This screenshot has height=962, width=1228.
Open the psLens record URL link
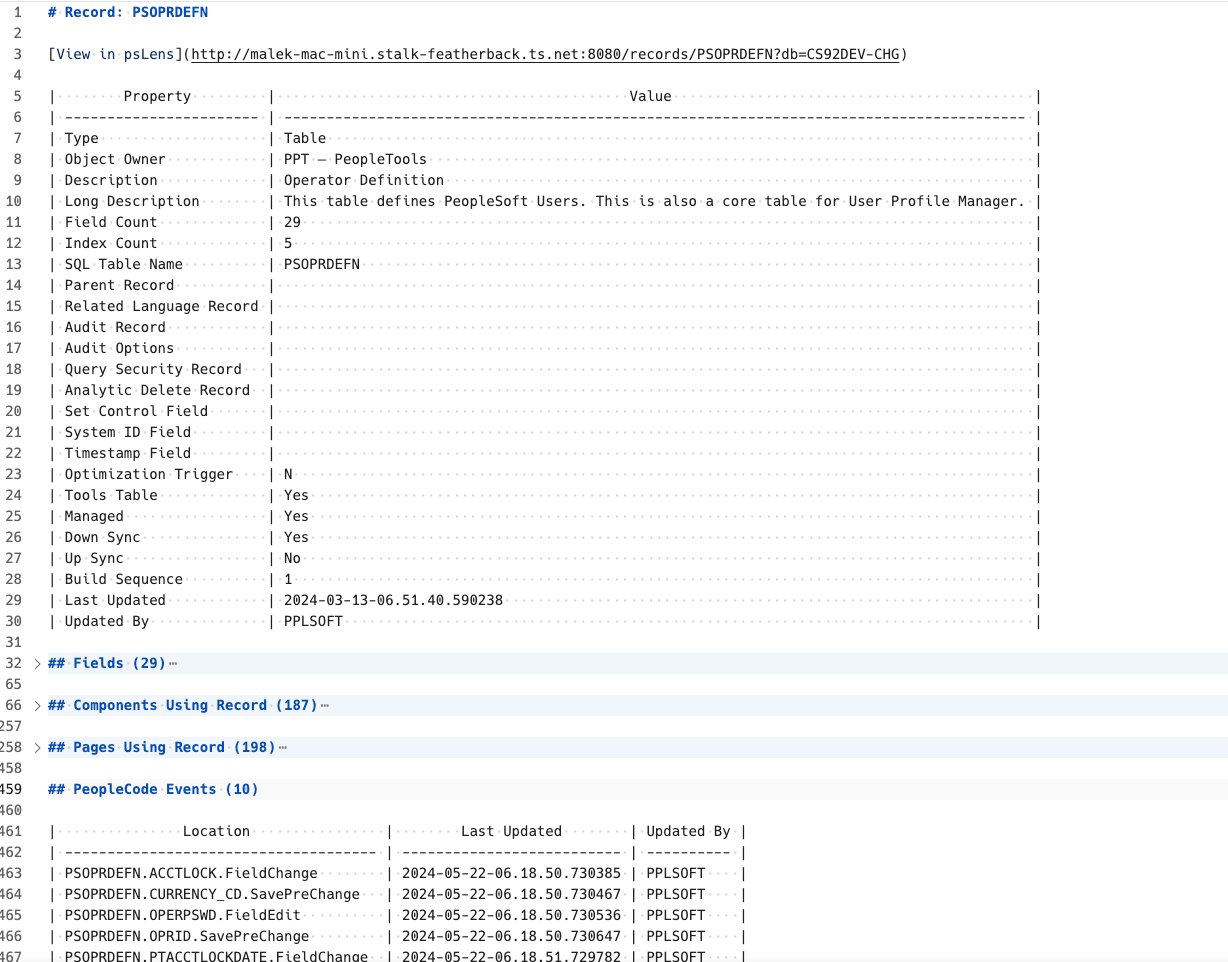point(545,54)
